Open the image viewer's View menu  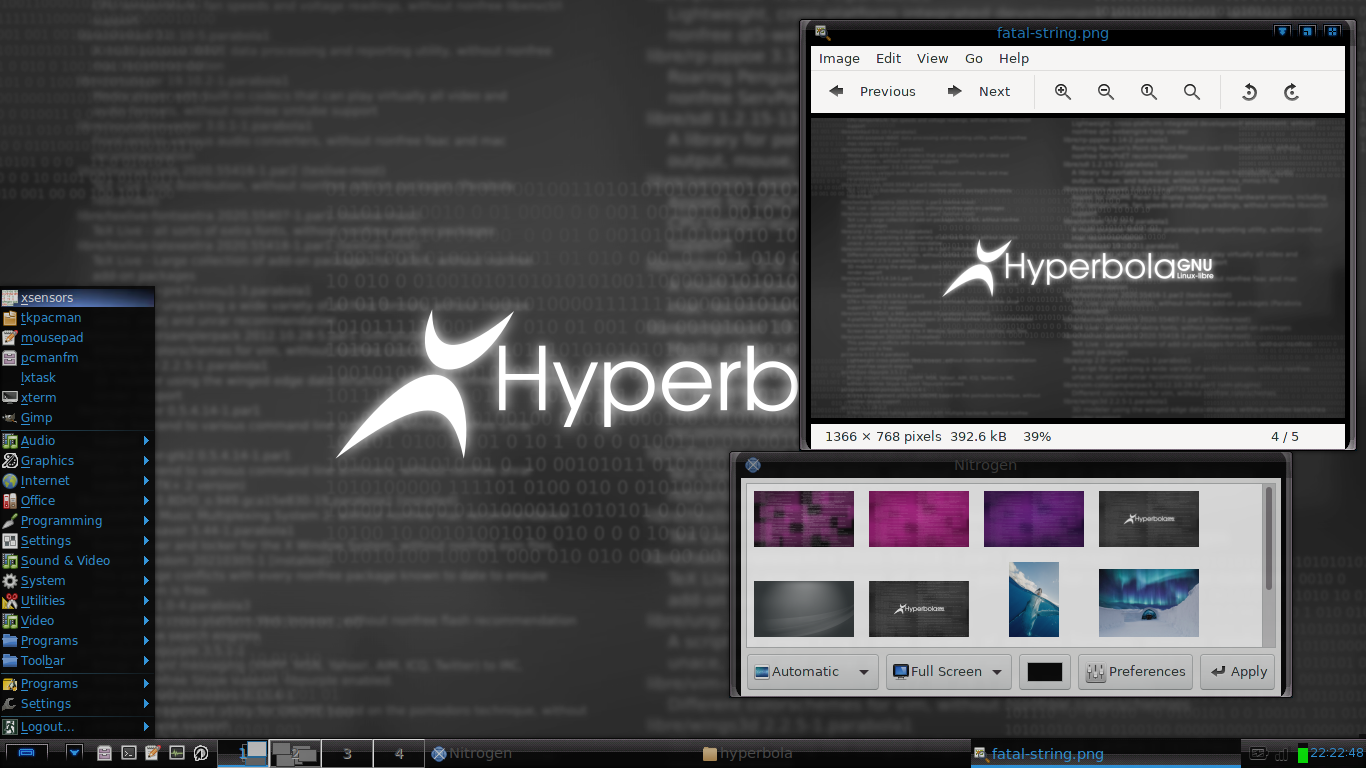933,58
